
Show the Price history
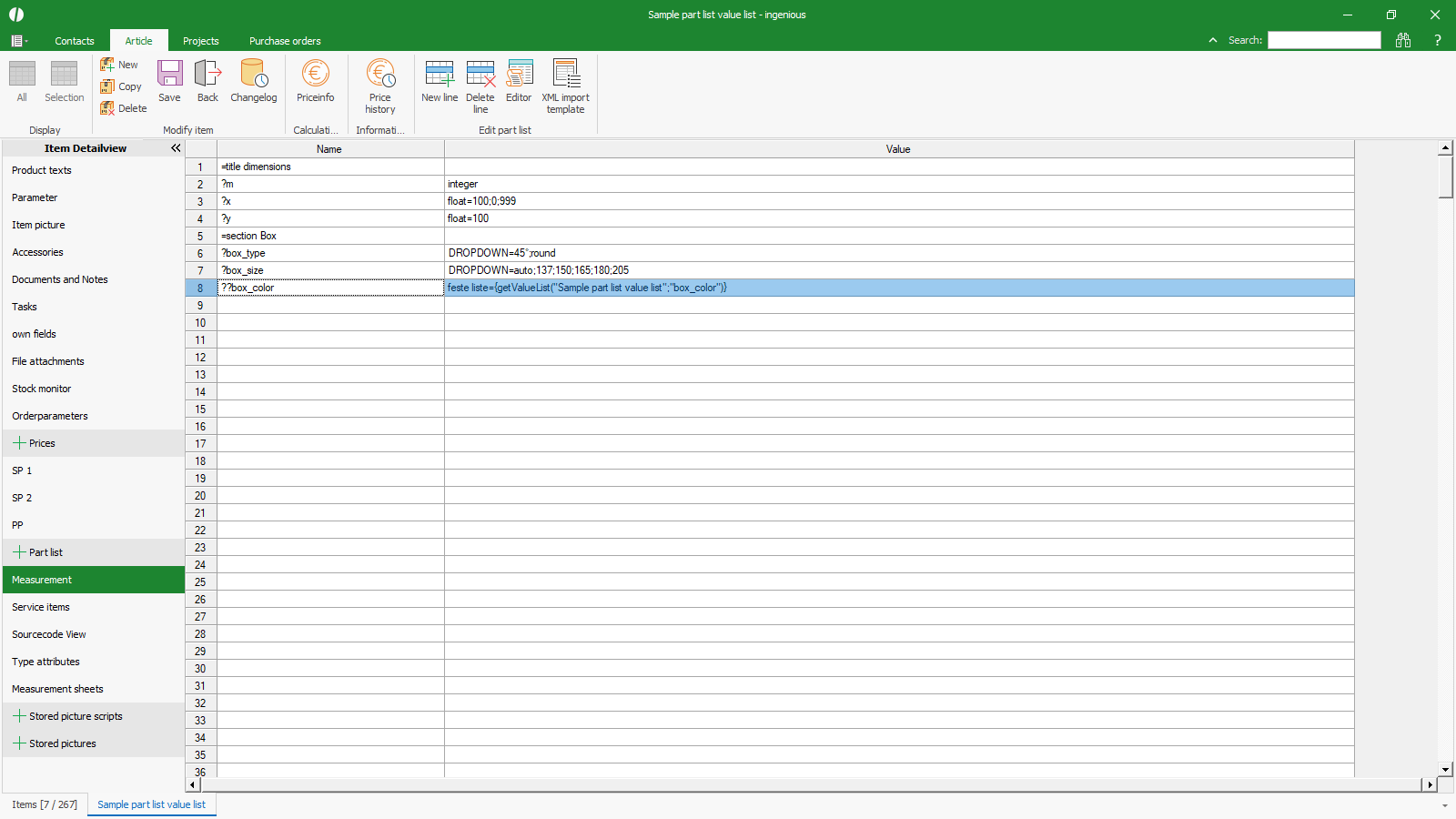click(380, 86)
